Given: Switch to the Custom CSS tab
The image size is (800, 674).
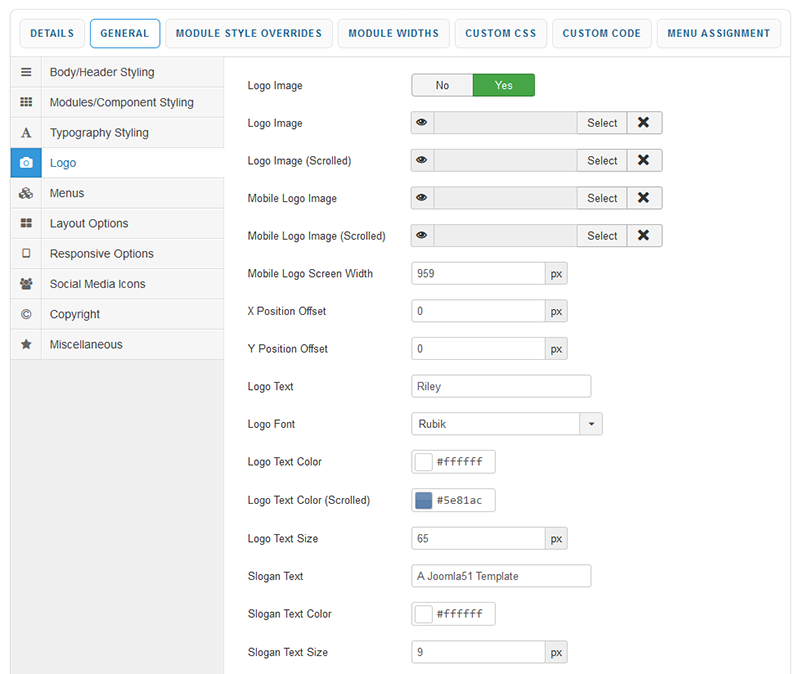Looking at the screenshot, I should click(x=501, y=33).
